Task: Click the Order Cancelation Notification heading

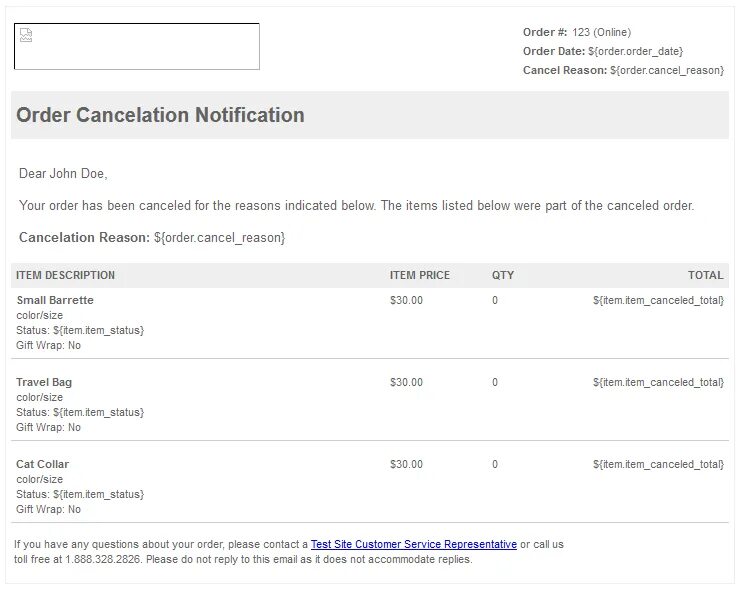Action: coord(161,115)
